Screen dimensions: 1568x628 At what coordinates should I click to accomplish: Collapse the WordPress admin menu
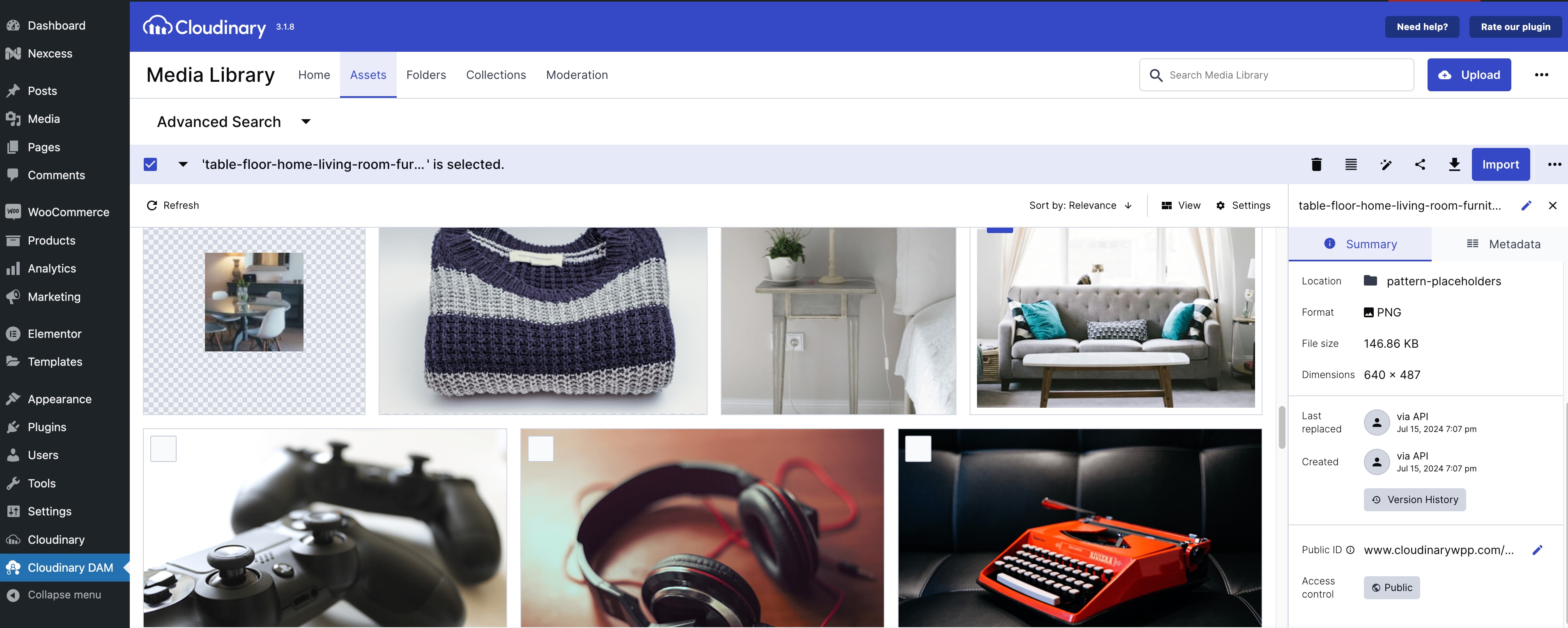coord(64,595)
